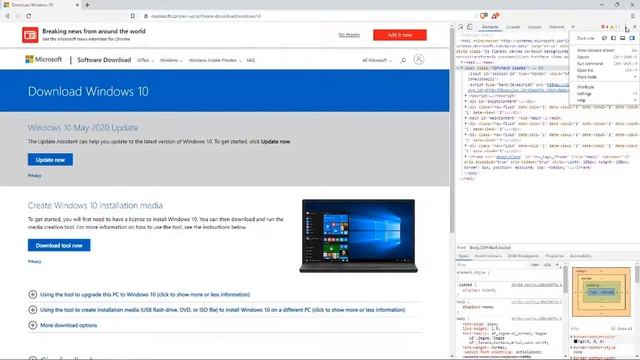Screen dimensions: 640x360
Task: Open the Event Listeners tab
Action: point(488,256)
